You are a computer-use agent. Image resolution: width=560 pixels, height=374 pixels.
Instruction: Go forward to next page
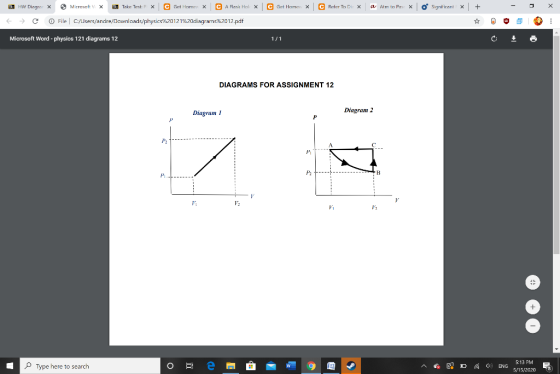22,21
